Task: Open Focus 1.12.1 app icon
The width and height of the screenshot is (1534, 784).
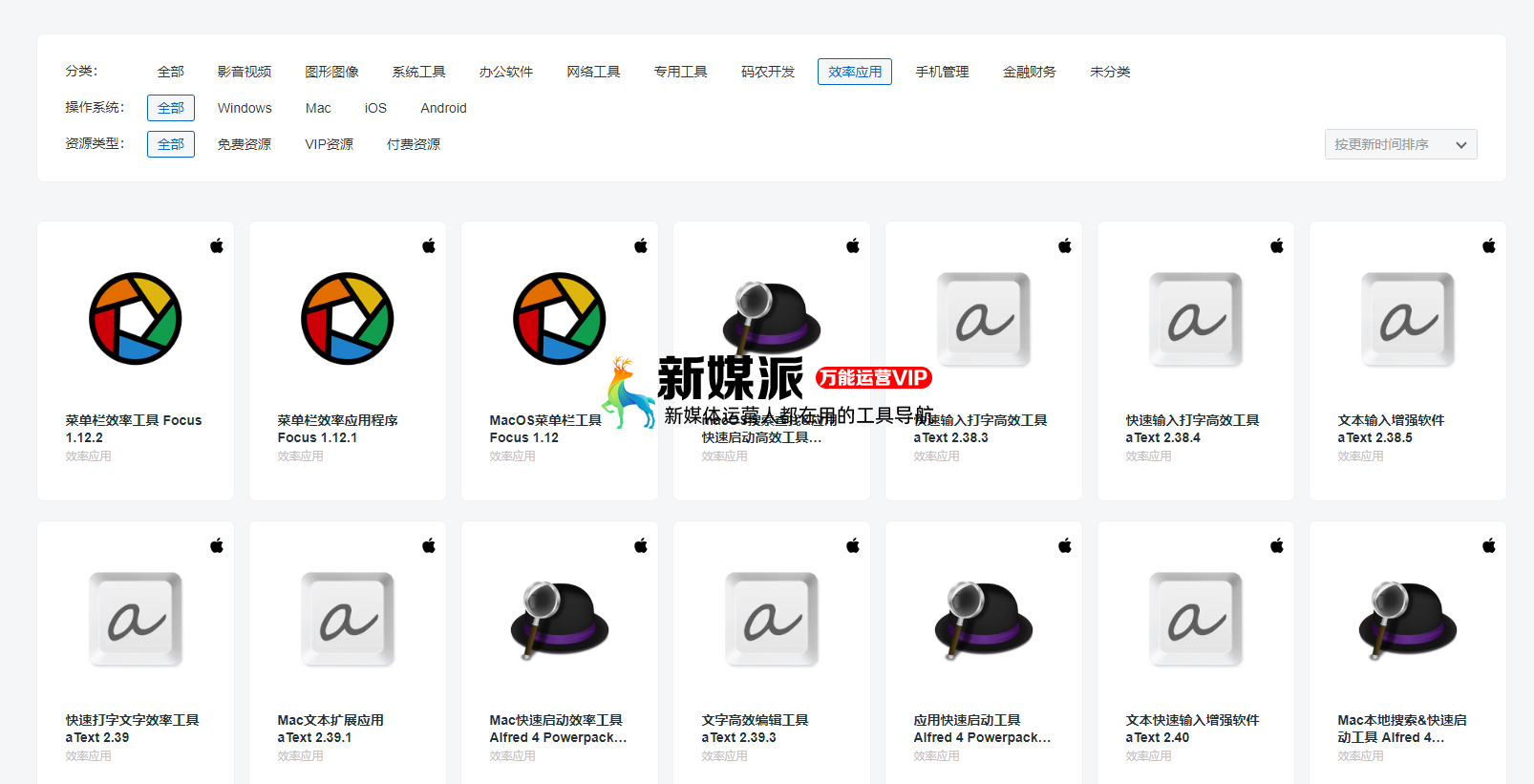Action: tap(348, 319)
